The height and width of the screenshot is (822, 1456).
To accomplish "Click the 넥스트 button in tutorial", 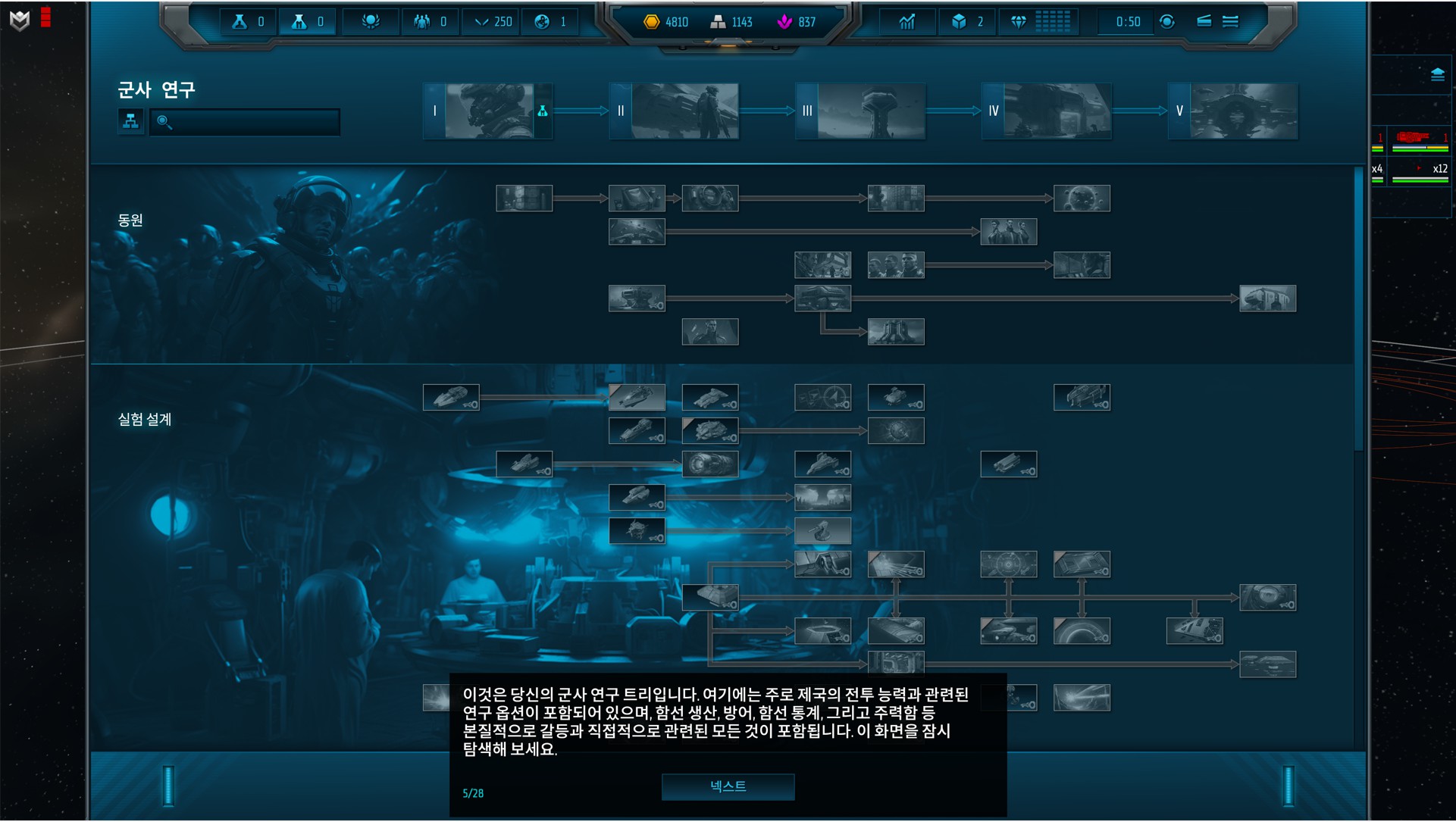I will tap(728, 786).
